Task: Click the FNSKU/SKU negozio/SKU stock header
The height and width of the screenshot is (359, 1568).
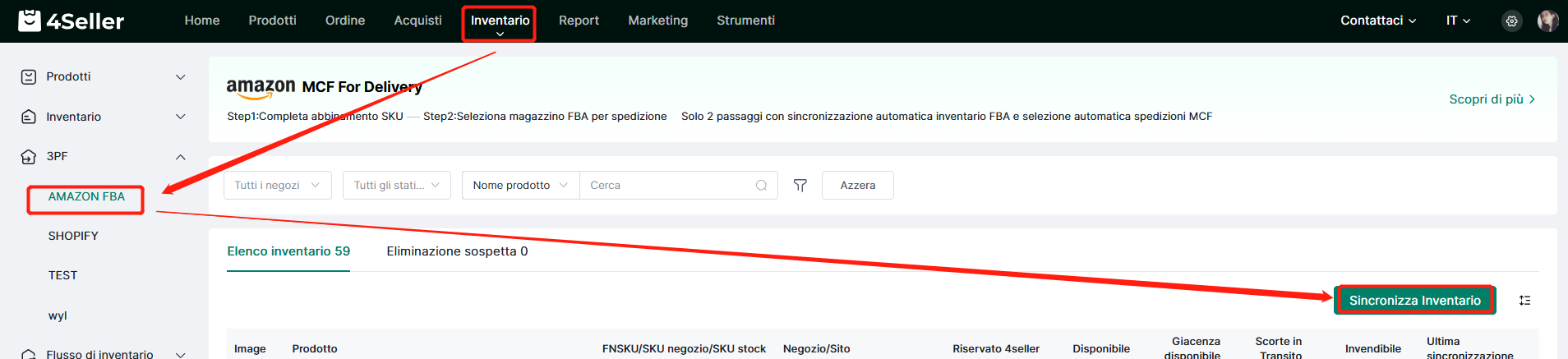Action: point(684,349)
